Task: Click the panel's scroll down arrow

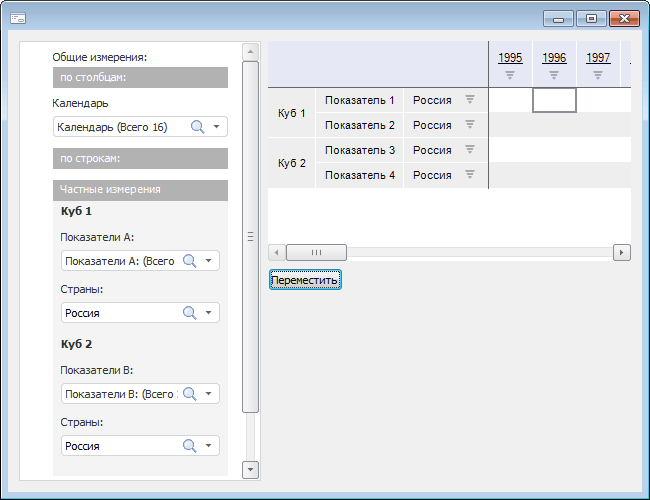Action: tap(250, 468)
